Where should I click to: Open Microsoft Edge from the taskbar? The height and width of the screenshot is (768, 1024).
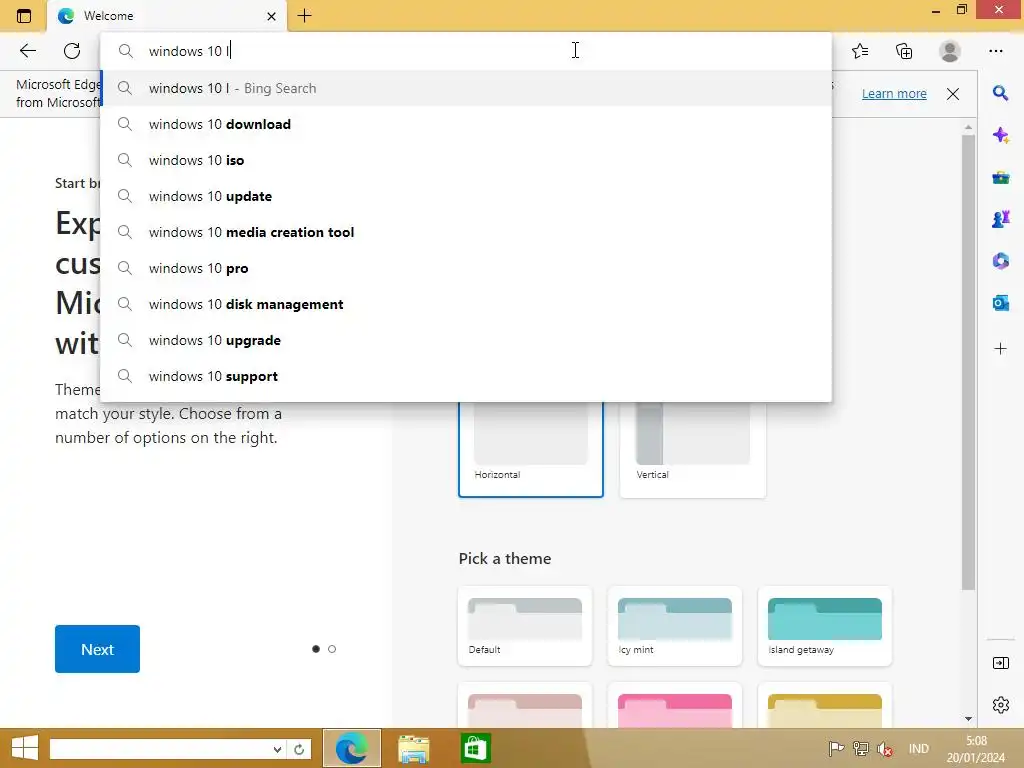352,748
